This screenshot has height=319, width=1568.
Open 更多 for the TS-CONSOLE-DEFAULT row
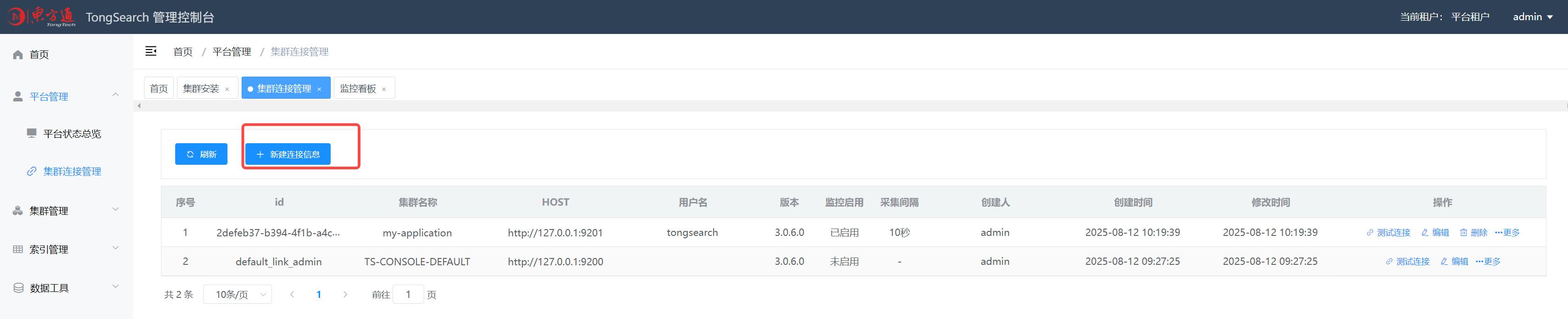[x=1488, y=262]
